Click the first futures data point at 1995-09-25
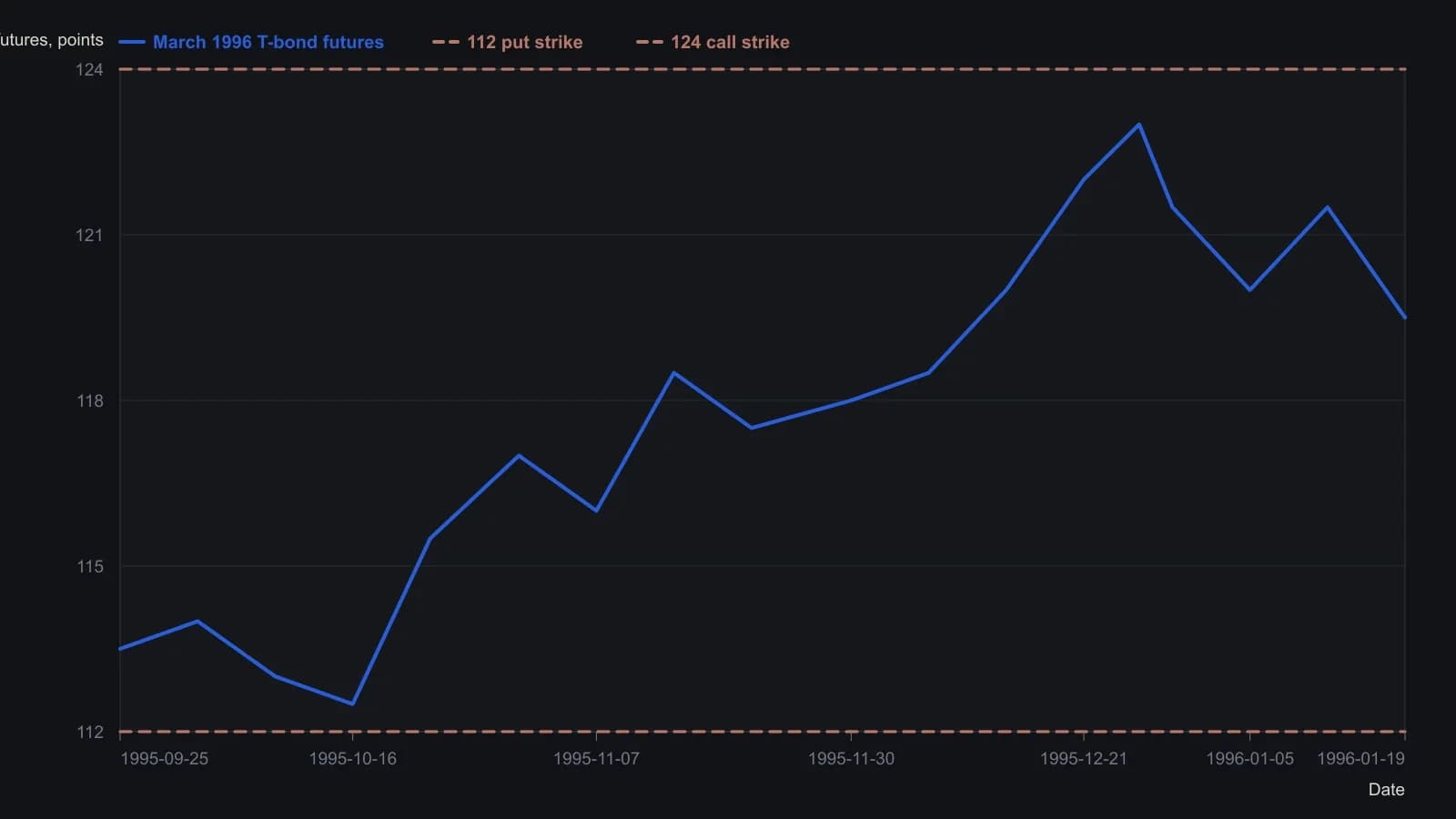The width and height of the screenshot is (1456, 819). 120,649
